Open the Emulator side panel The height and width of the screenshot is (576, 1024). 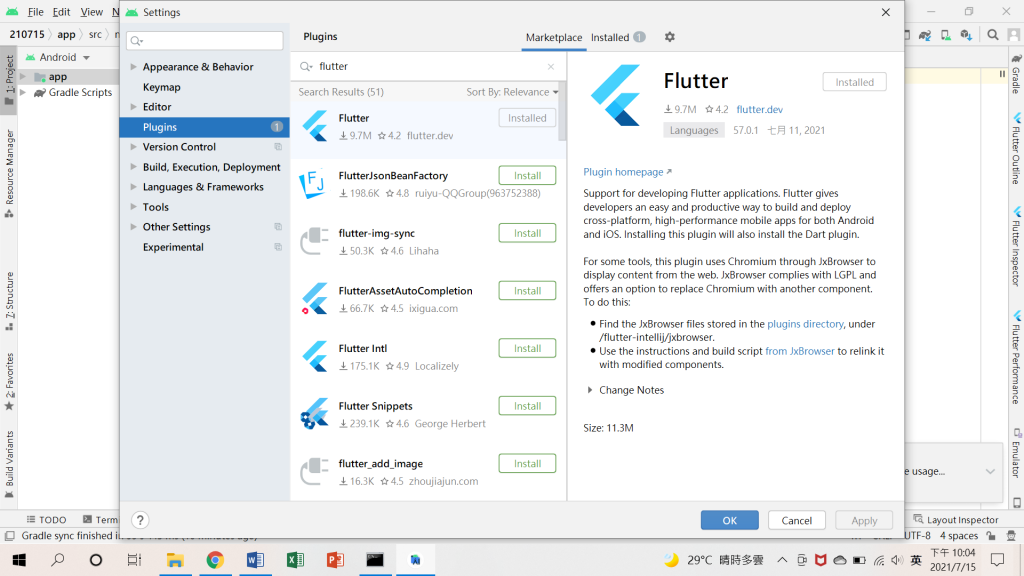coord(1016,454)
